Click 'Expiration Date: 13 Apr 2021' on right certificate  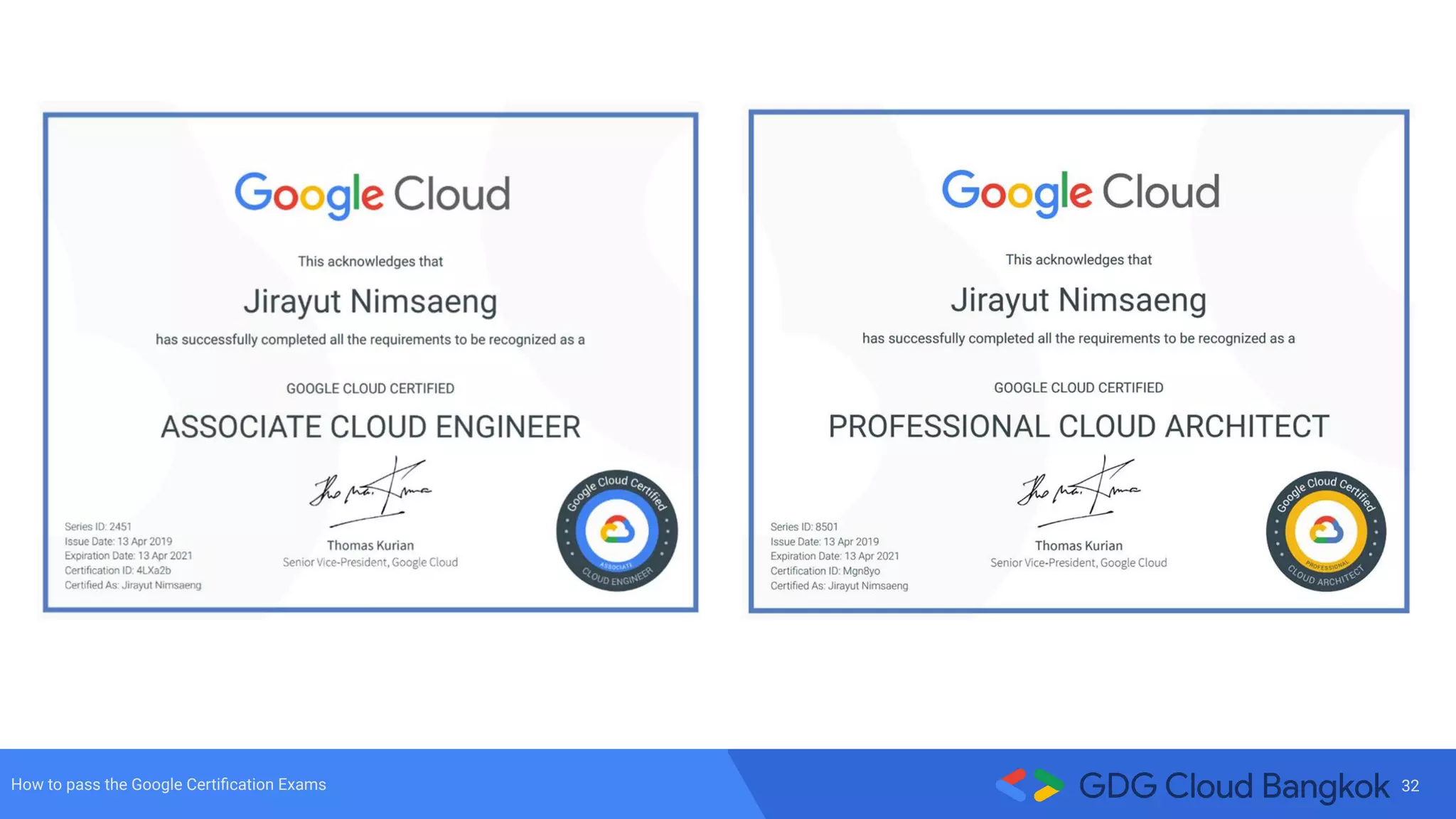[835, 556]
